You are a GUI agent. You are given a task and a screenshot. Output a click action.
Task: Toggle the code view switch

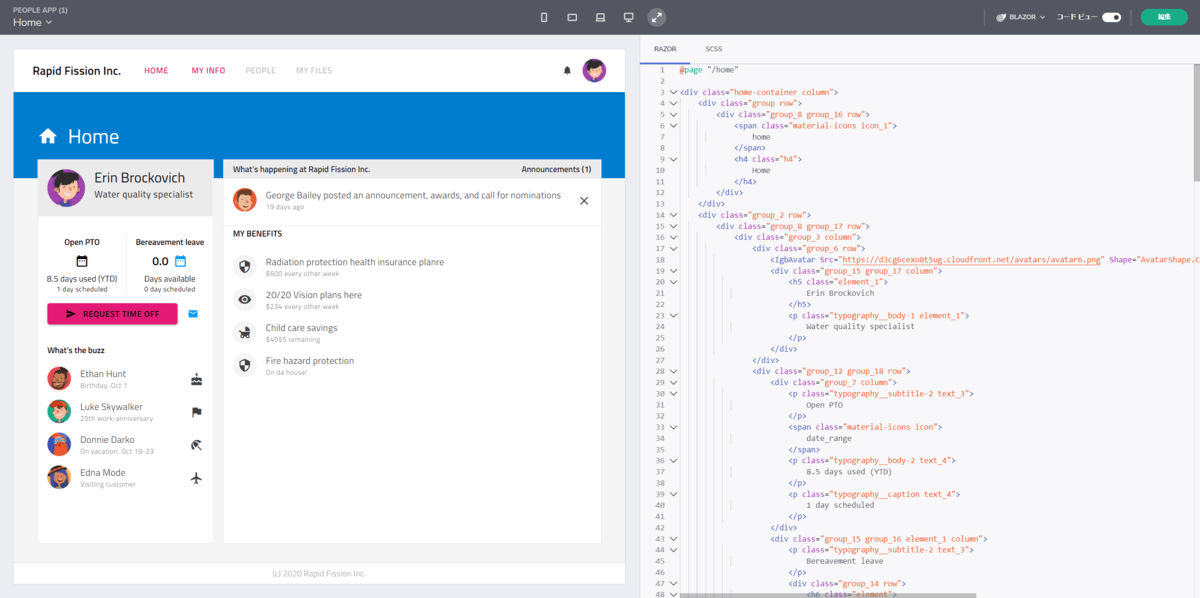(x=1111, y=17)
